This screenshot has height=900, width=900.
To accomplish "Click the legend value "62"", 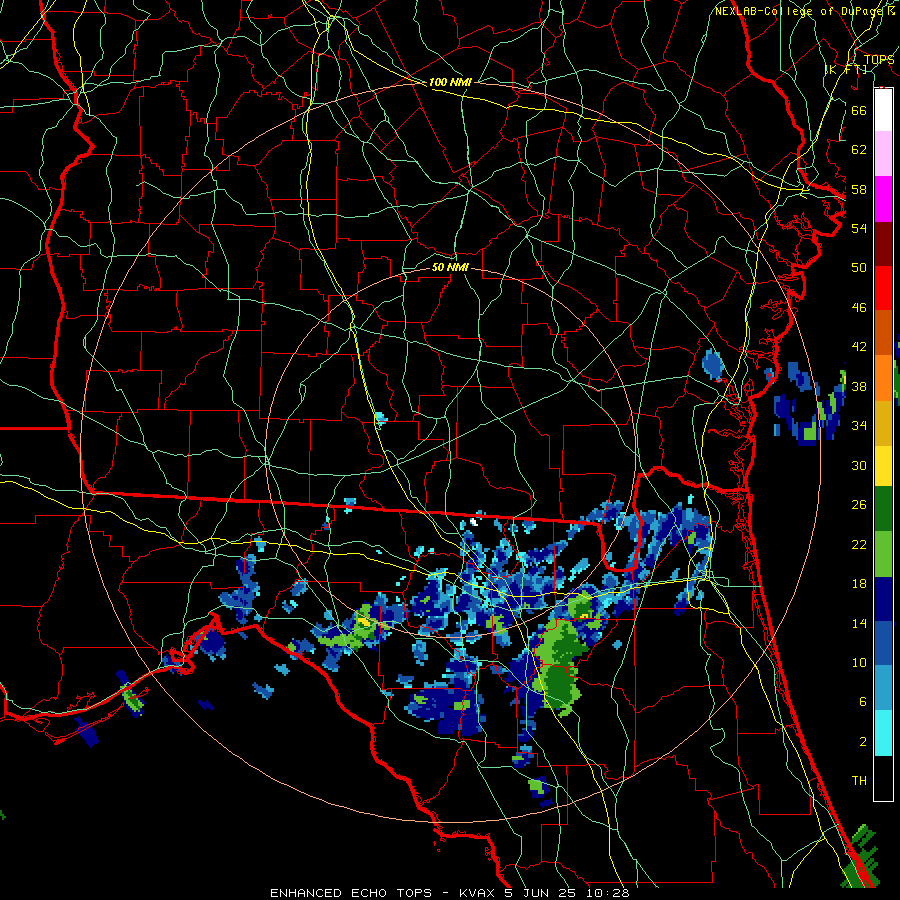I will (859, 150).
